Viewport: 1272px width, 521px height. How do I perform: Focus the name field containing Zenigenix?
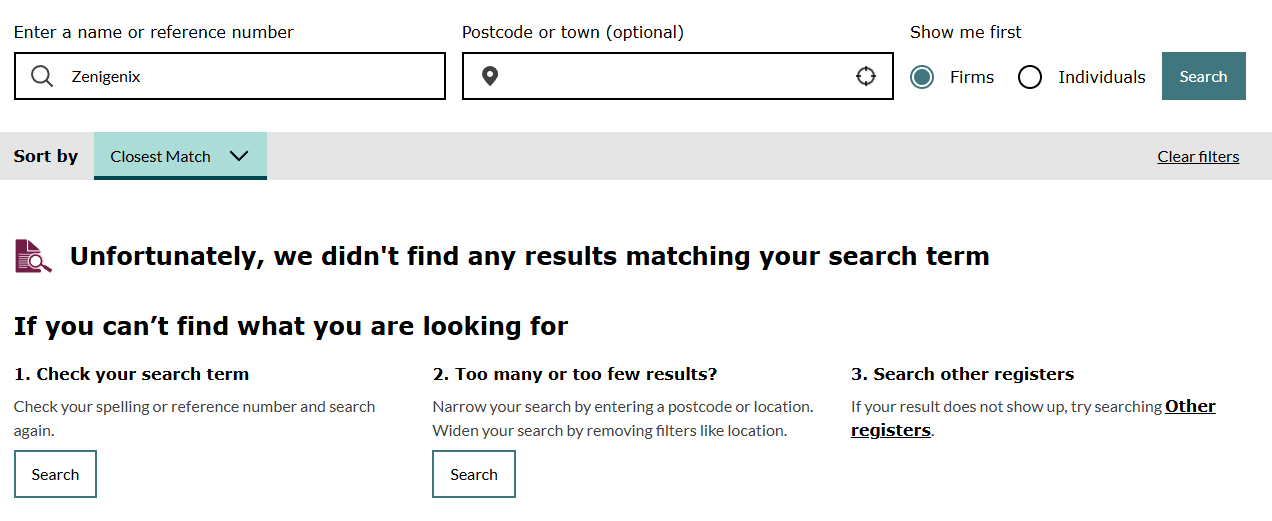click(x=250, y=77)
